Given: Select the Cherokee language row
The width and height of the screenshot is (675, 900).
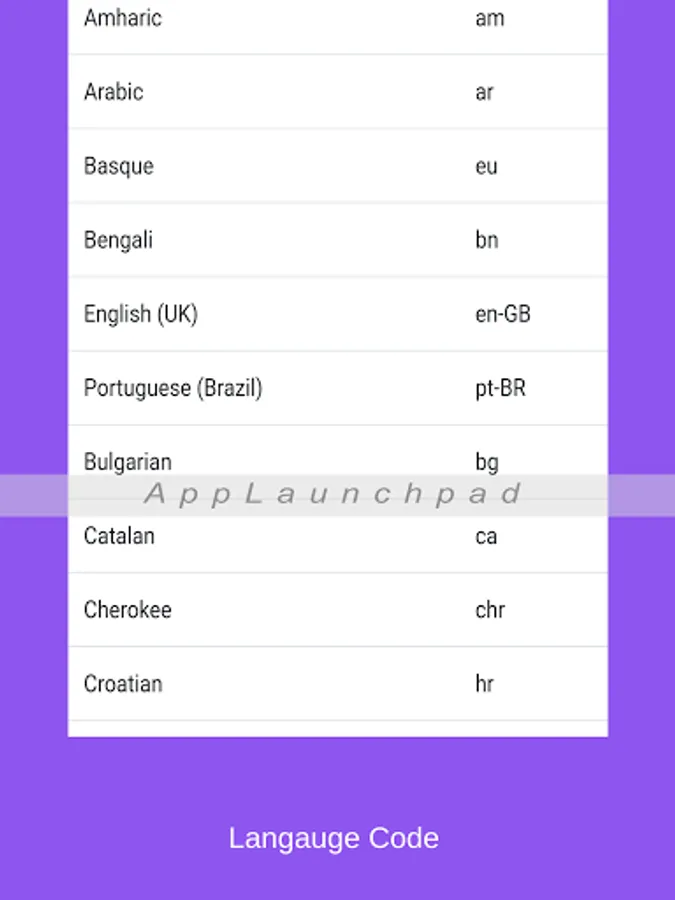Looking at the screenshot, I should (127, 610).
